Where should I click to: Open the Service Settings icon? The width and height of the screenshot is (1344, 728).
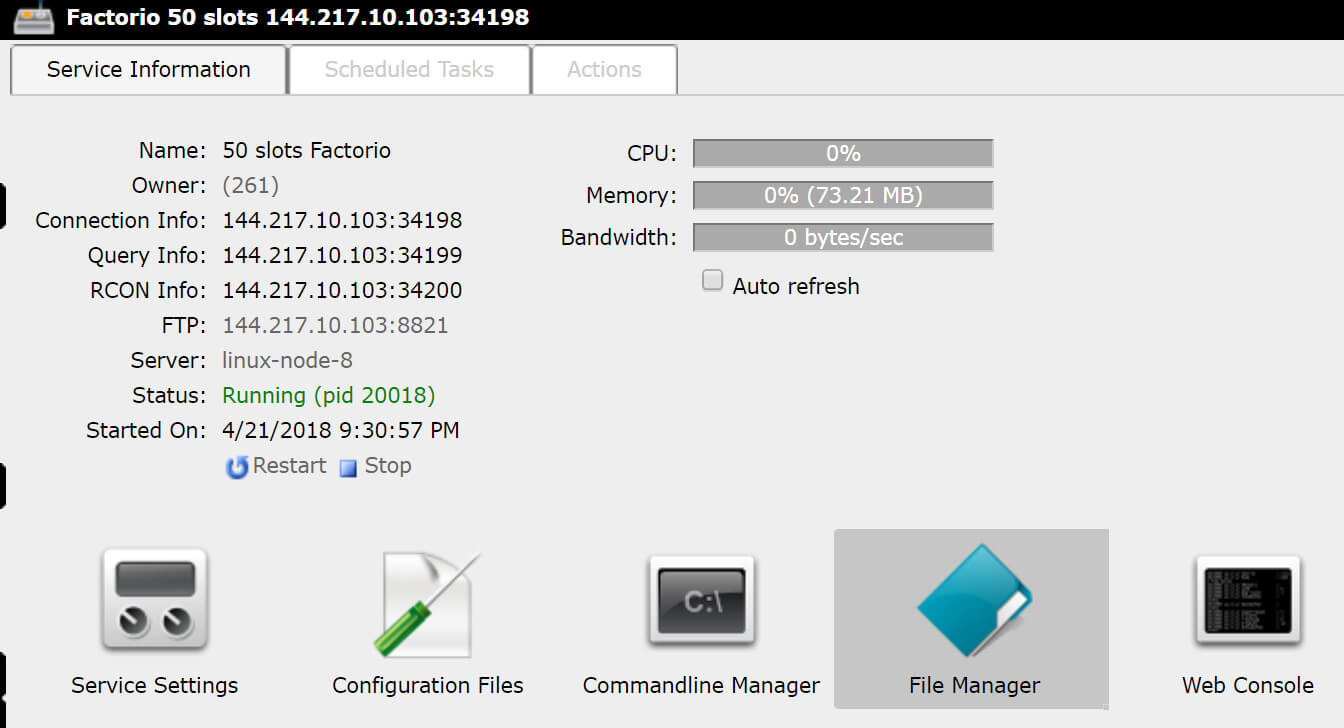click(154, 600)
